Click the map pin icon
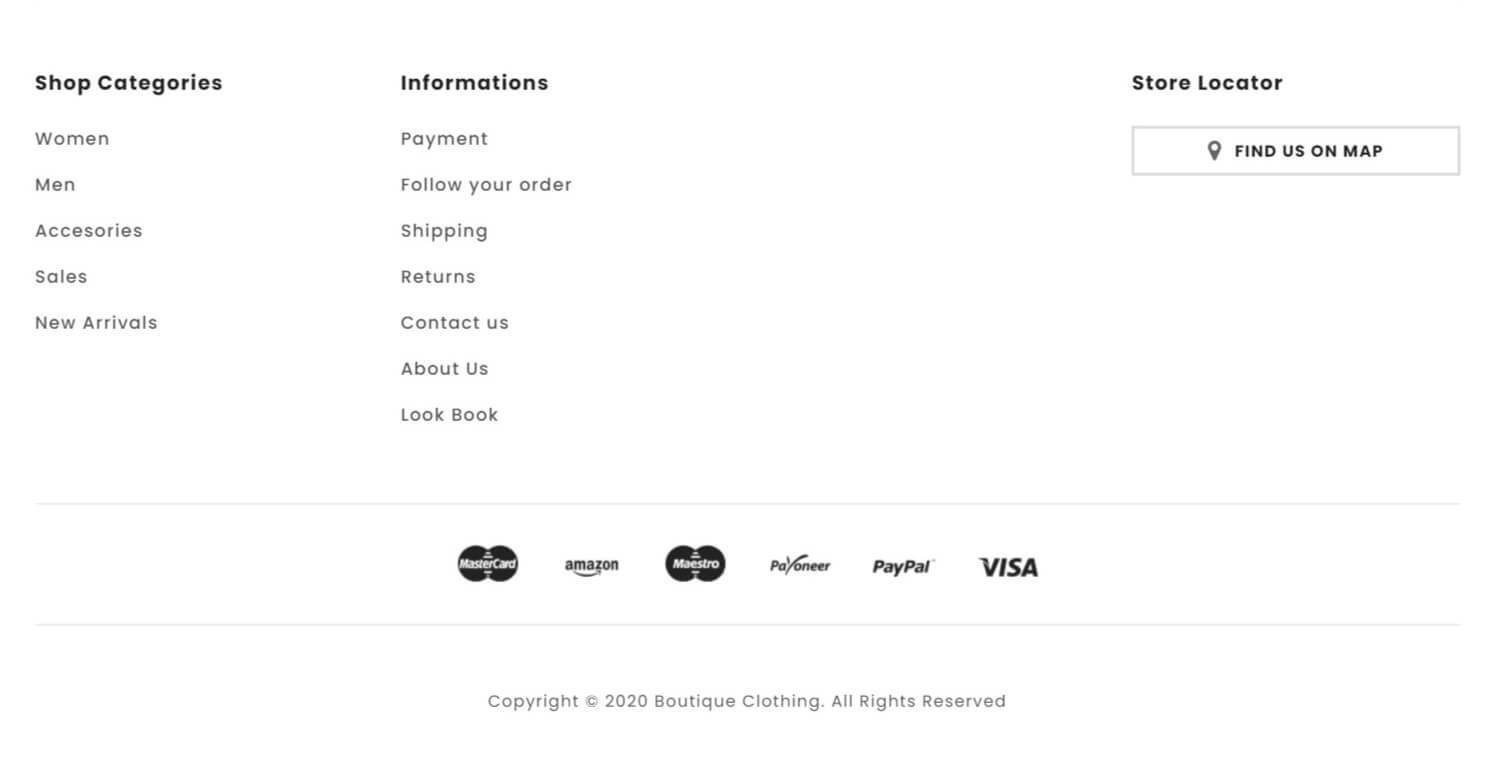Viewport: 1508px width, 776px height. (1215, 151)
